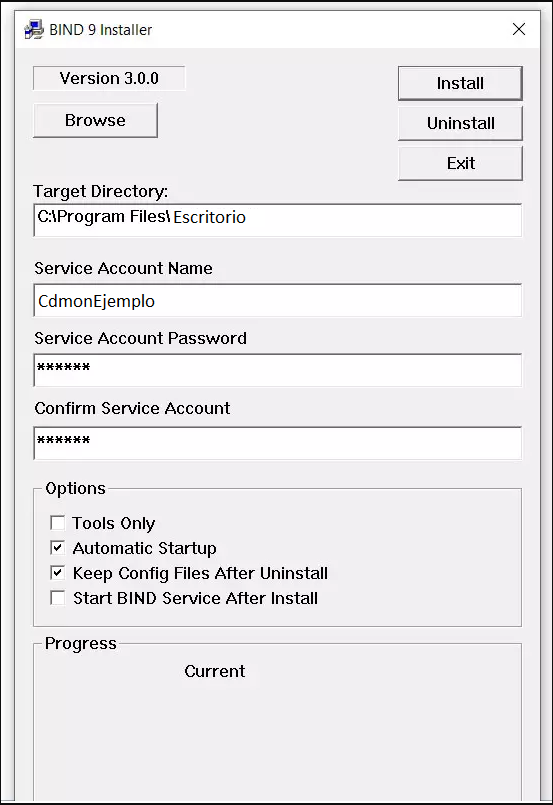Quit the installer via Exit button

pyautogui.click(x=460, y=163)
